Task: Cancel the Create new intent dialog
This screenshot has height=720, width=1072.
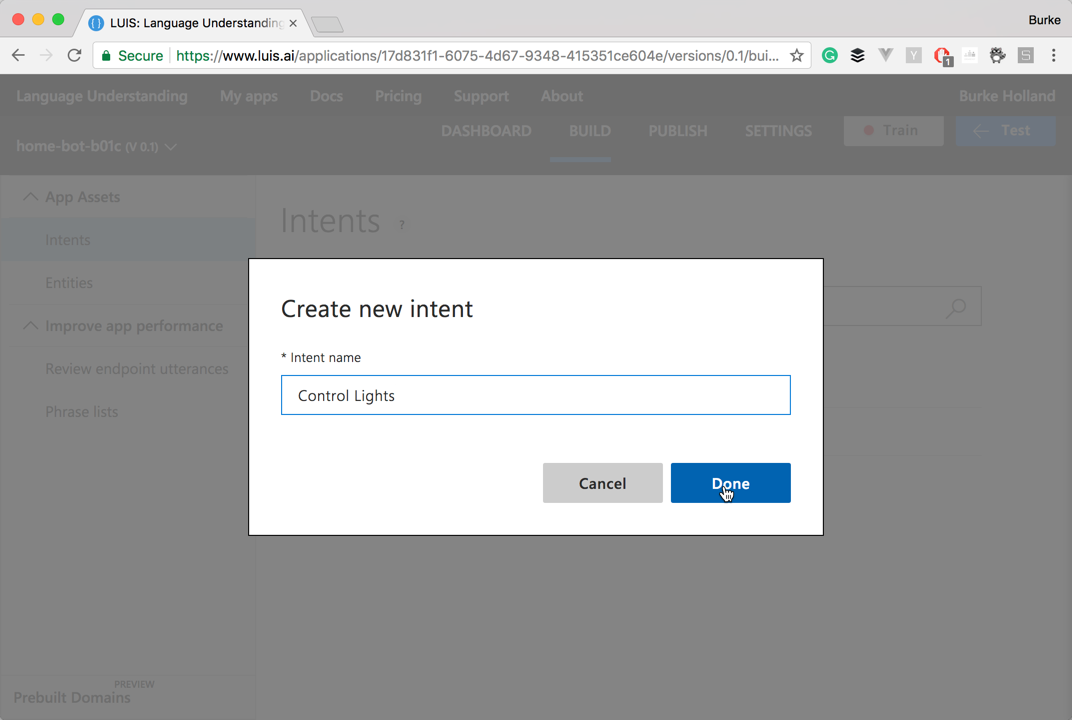Action: tap(602, 483)
